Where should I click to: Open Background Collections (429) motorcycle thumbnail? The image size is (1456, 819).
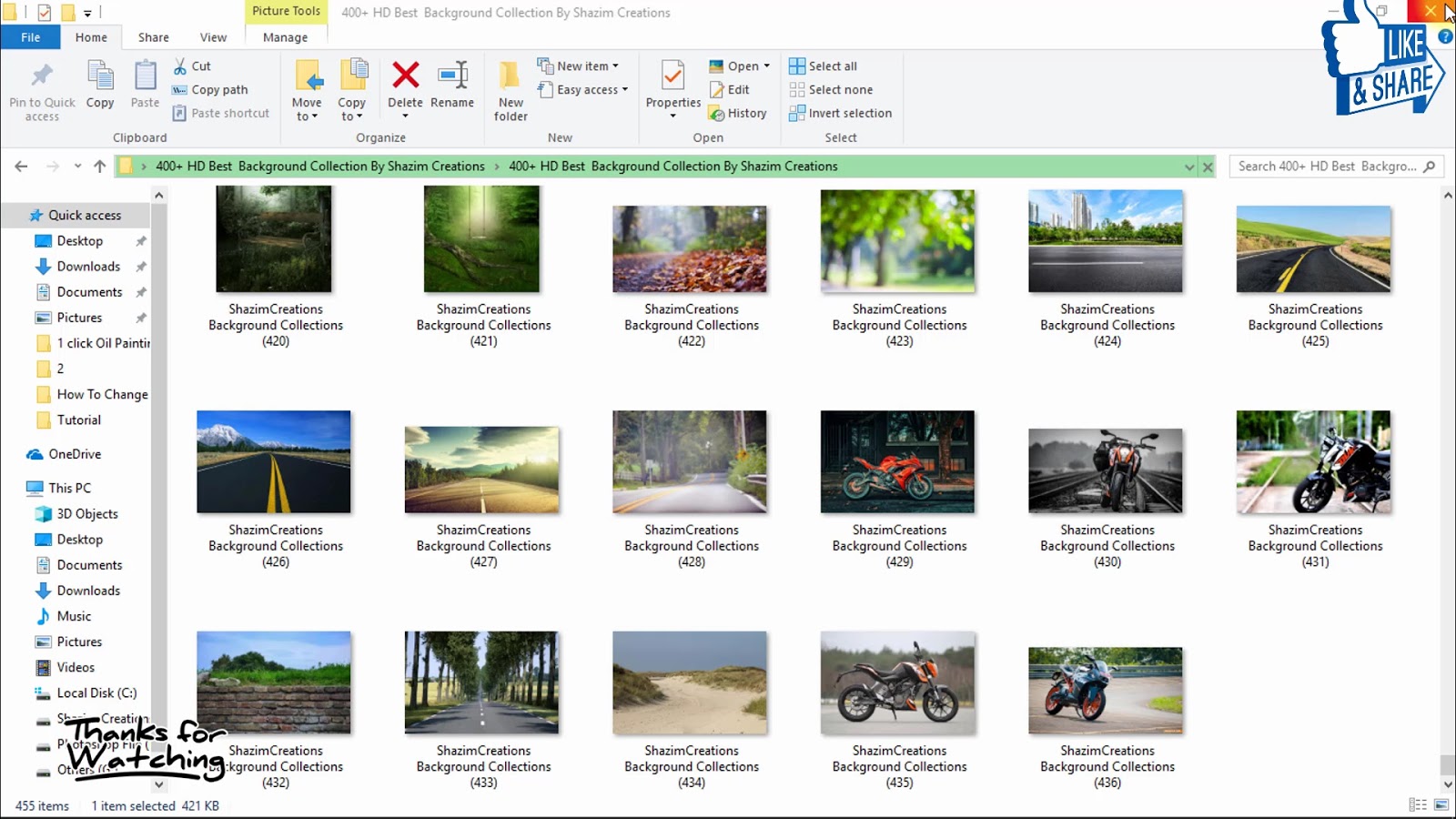coord(897,462)
